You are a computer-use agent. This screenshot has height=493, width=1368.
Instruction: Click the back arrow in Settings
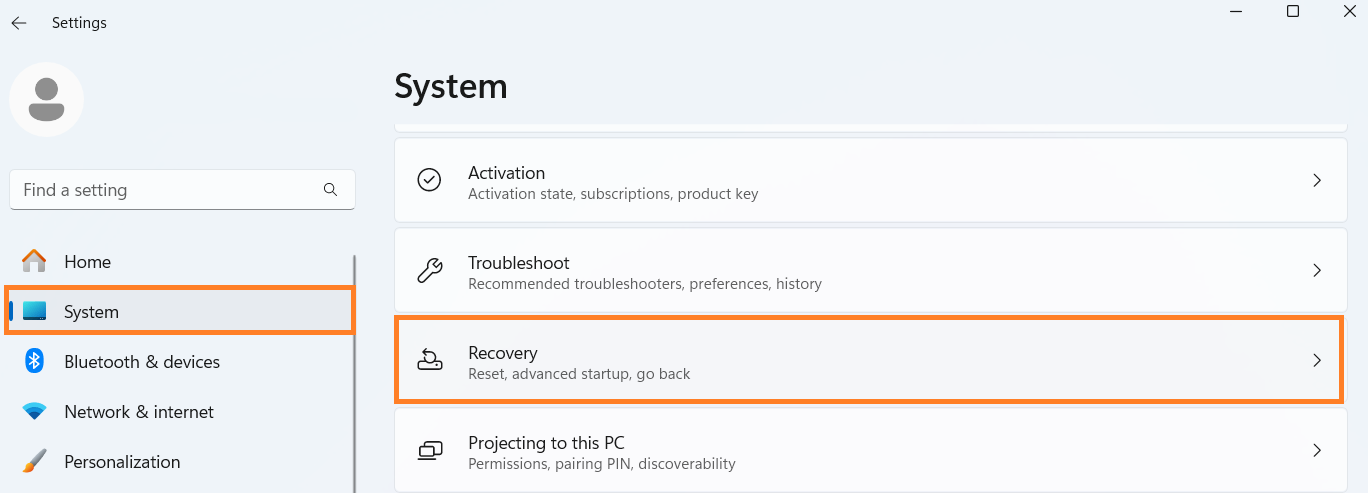pos(19,23)
